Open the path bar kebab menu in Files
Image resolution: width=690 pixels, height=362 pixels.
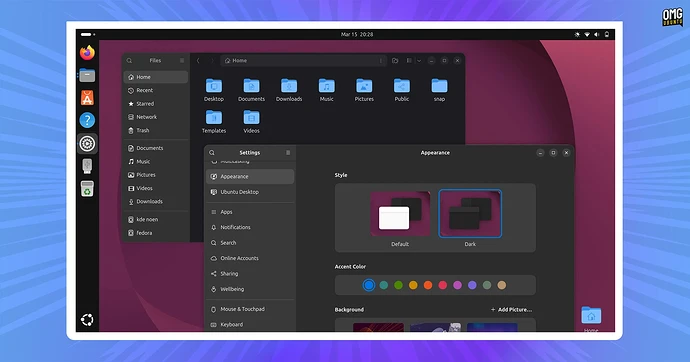click(x=381, y=61)
